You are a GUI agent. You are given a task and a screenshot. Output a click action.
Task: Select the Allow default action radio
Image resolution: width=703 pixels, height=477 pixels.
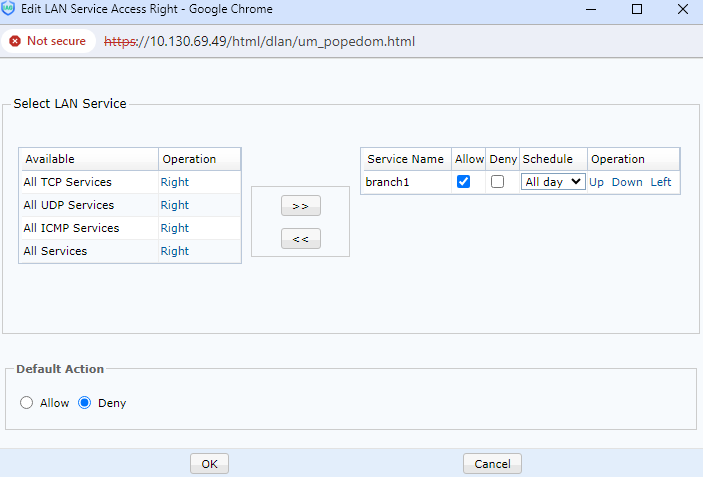(27, 403)
